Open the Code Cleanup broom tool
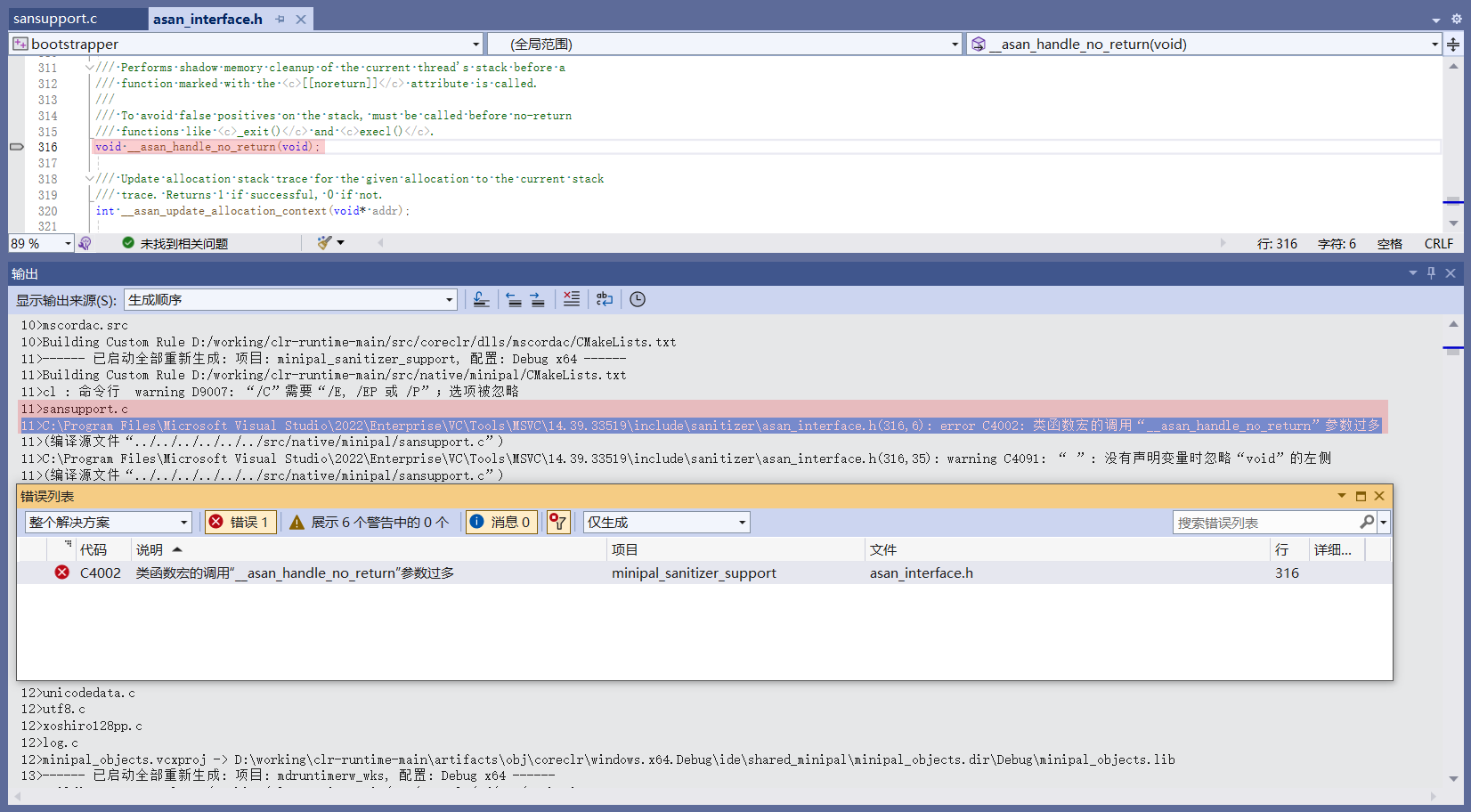The height and width of the screenshot is (812, 1471). [325, 242]
